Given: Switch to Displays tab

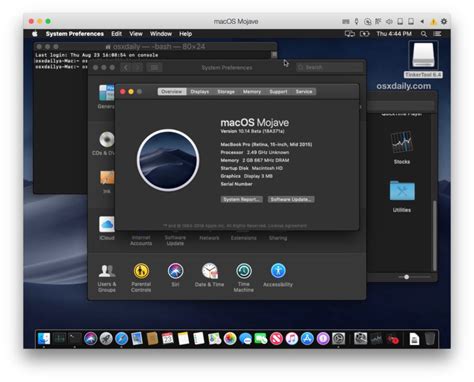Looking at the screenshot, I should tap(200, 92).
